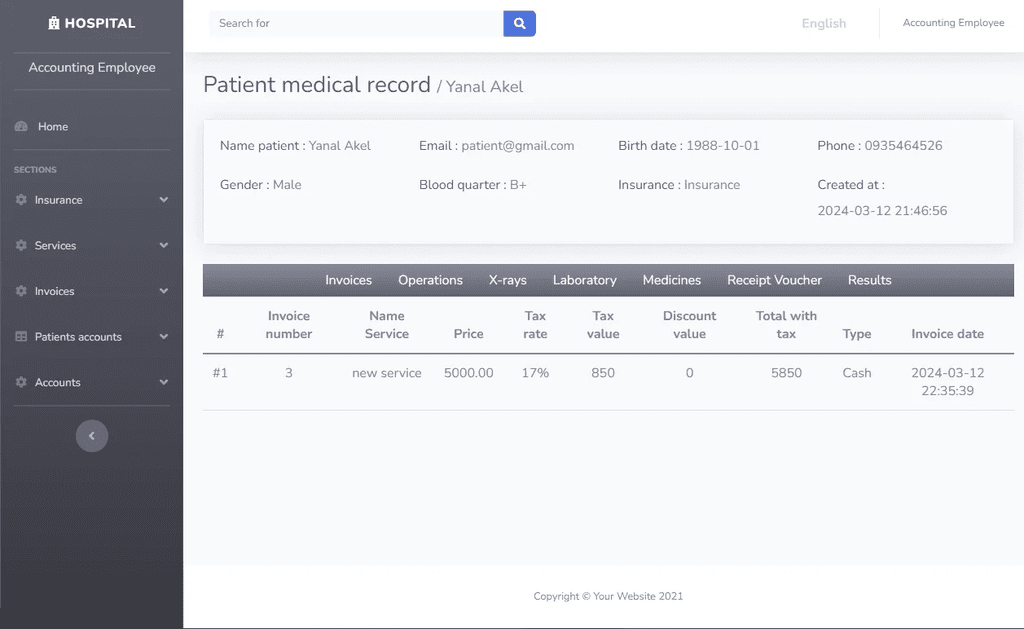1024x629 pixels.
Task: Click the Home dashboard icon in sidebar
Action: pos(21,127)
